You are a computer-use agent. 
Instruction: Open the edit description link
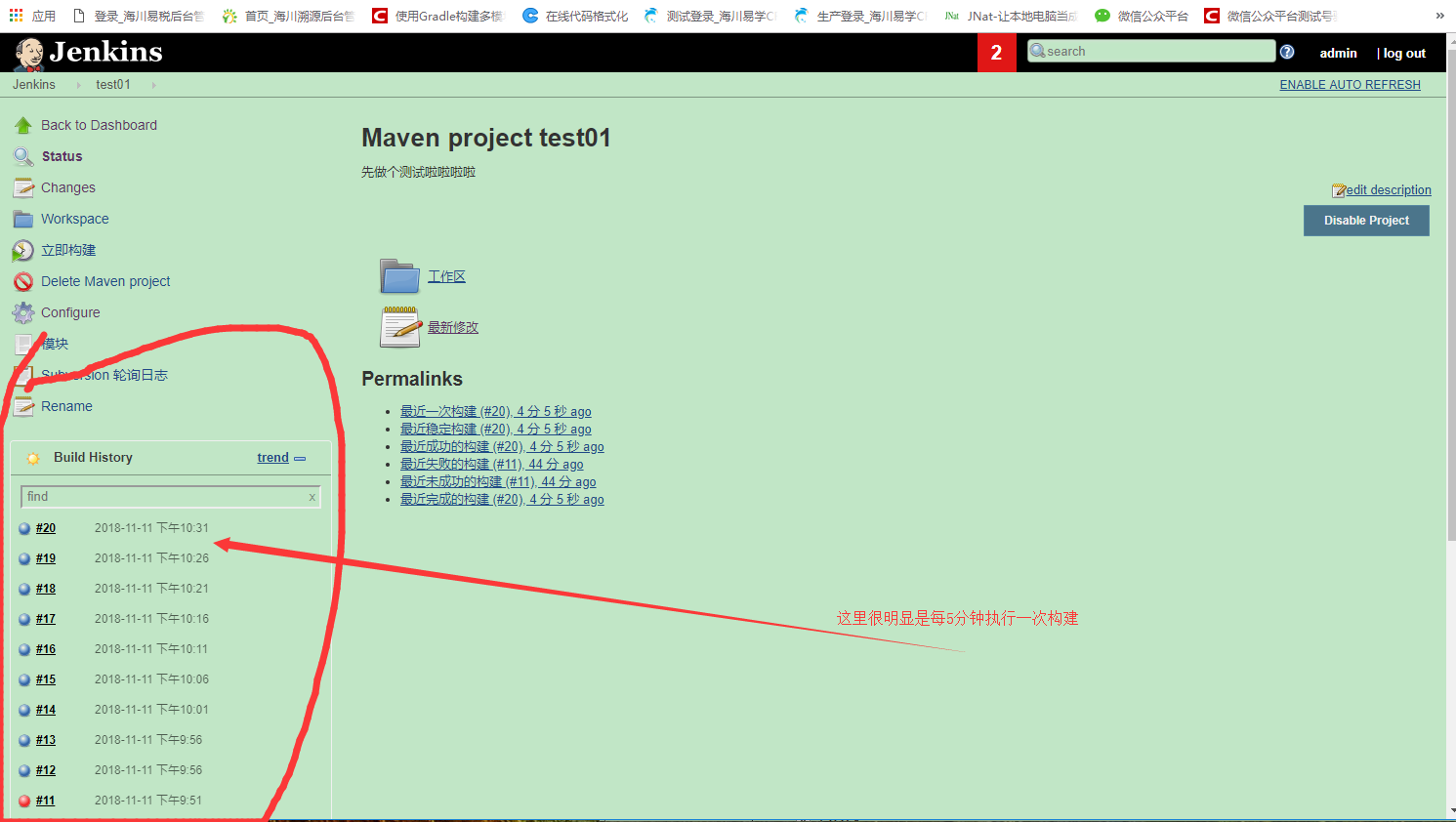point(1389,190)
